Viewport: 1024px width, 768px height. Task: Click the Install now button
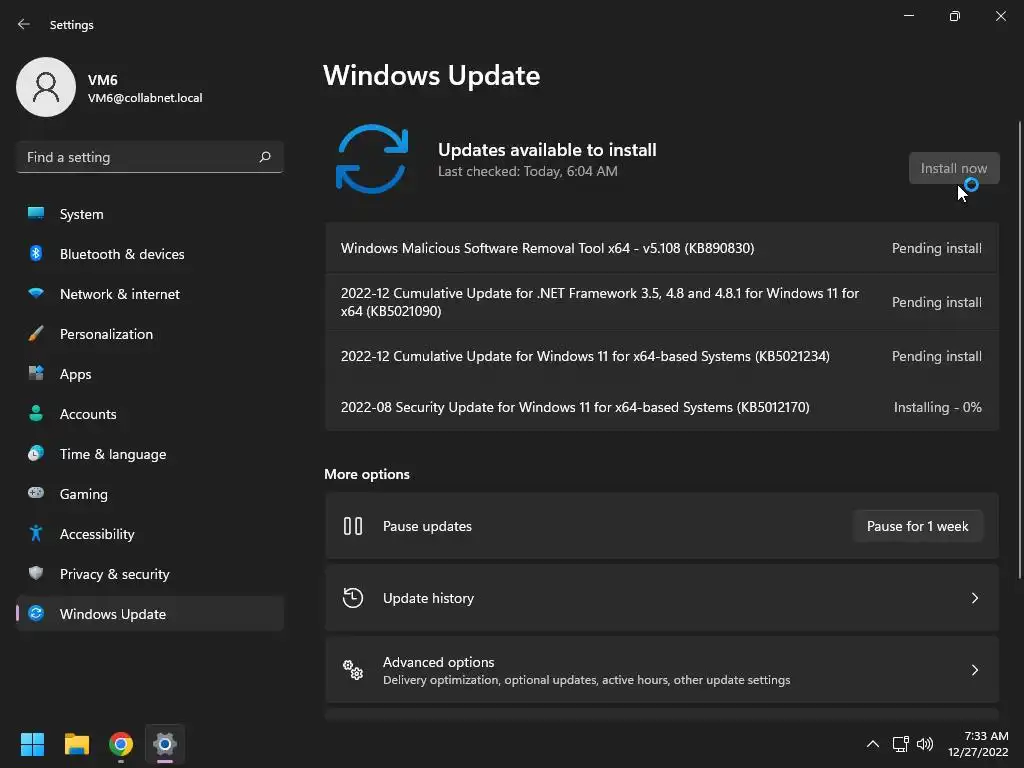tap(953, 168)
